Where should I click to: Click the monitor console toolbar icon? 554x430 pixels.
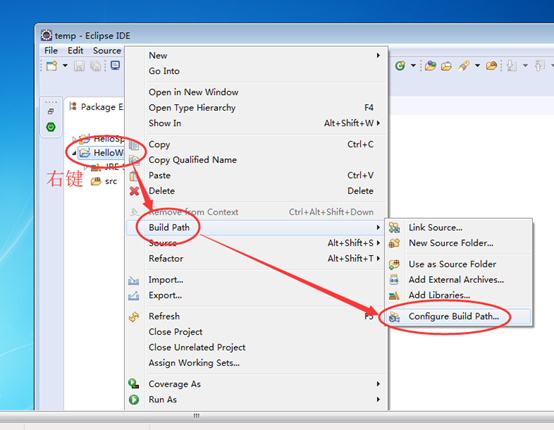click(115, 65)
